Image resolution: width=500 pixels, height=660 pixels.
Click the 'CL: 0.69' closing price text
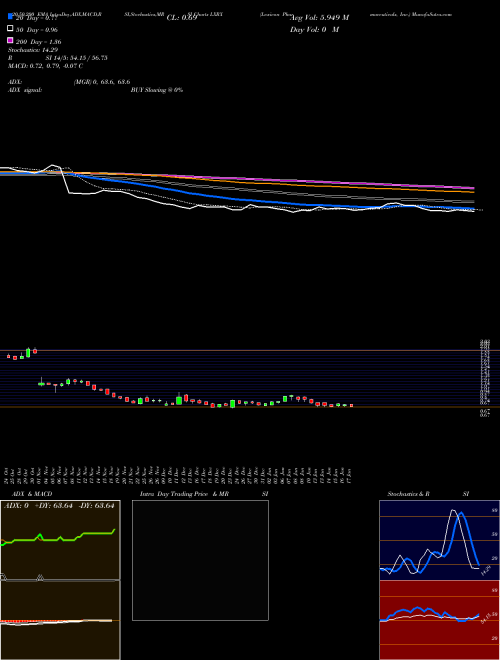[182, 18]
